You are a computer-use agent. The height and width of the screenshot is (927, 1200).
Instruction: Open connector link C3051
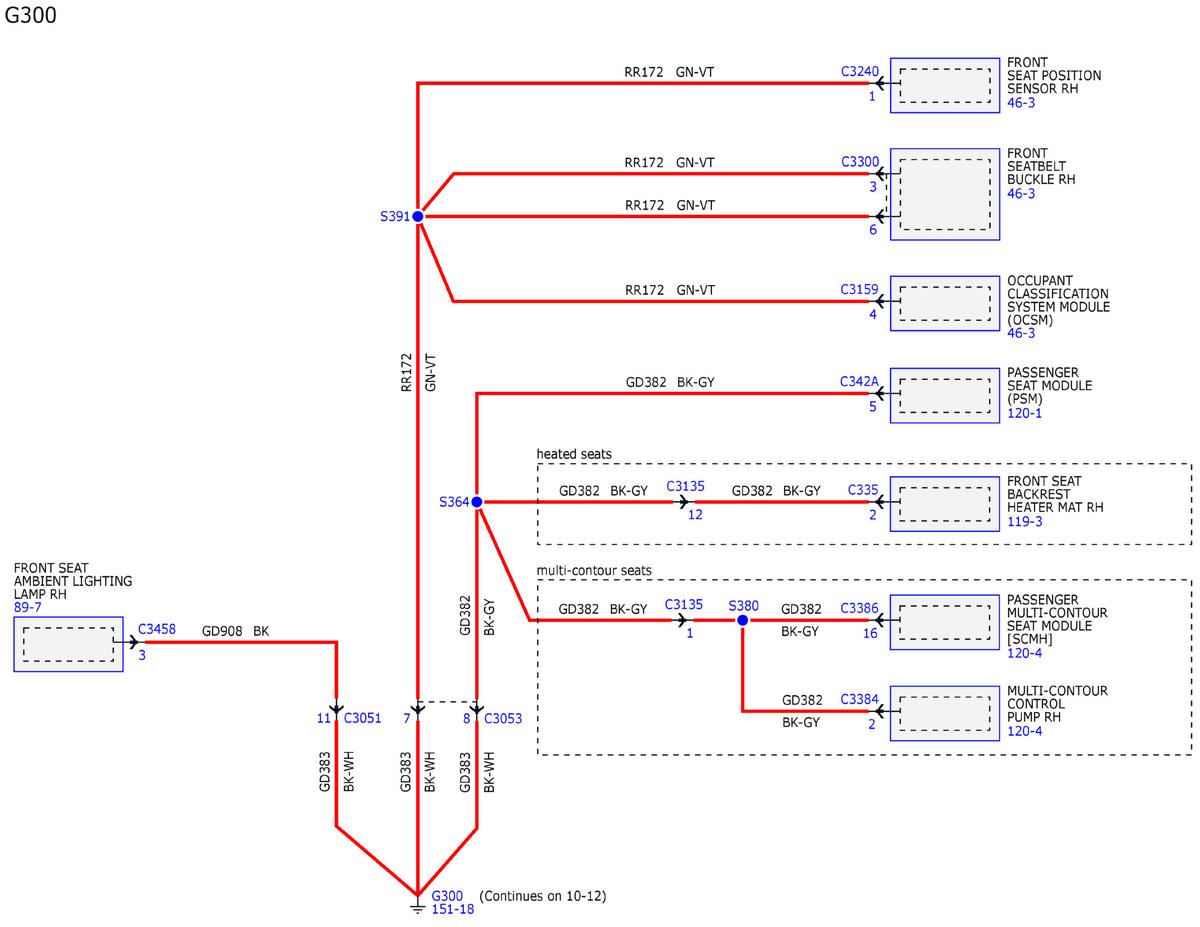363,718
